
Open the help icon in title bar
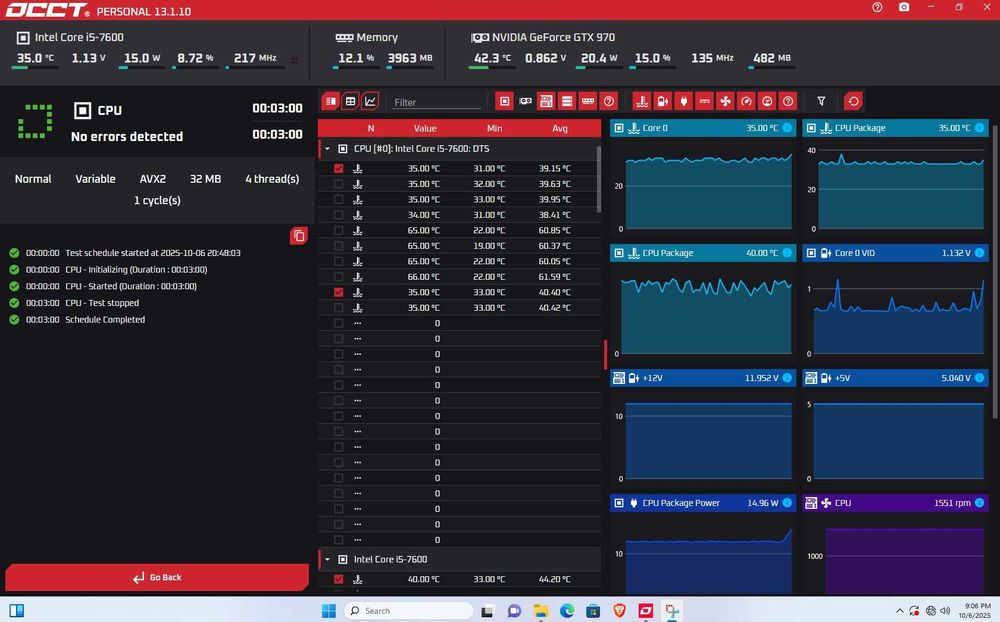[877, 7]
